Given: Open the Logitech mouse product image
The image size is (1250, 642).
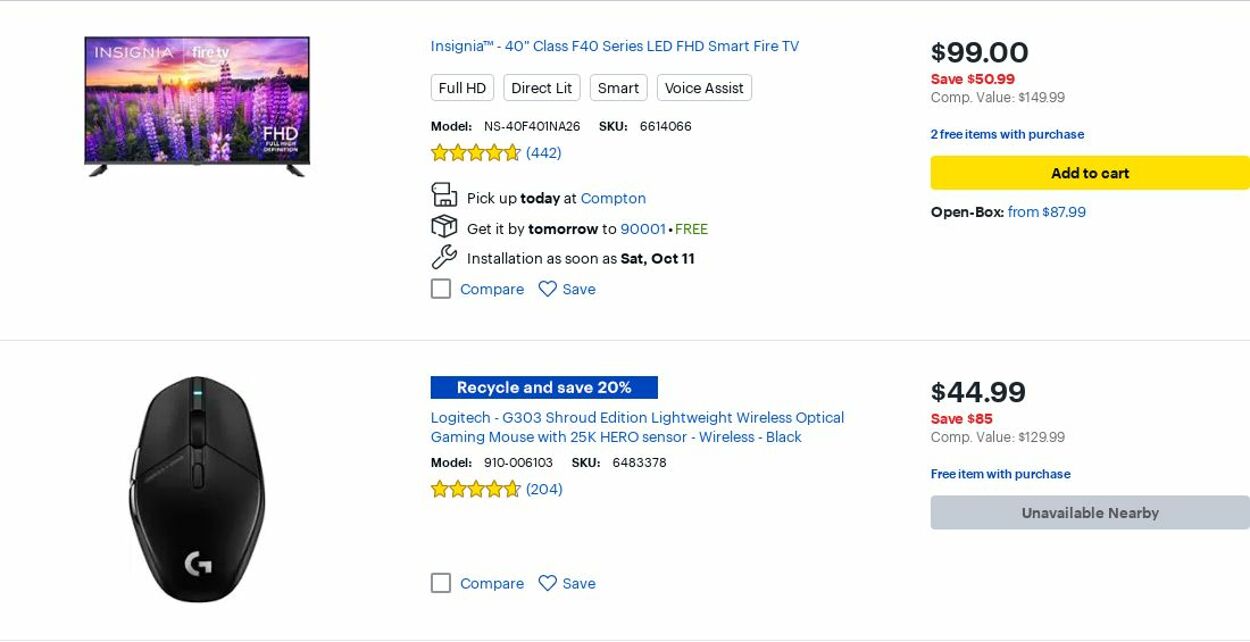Looking at the screenshot, I should (197, 489).
